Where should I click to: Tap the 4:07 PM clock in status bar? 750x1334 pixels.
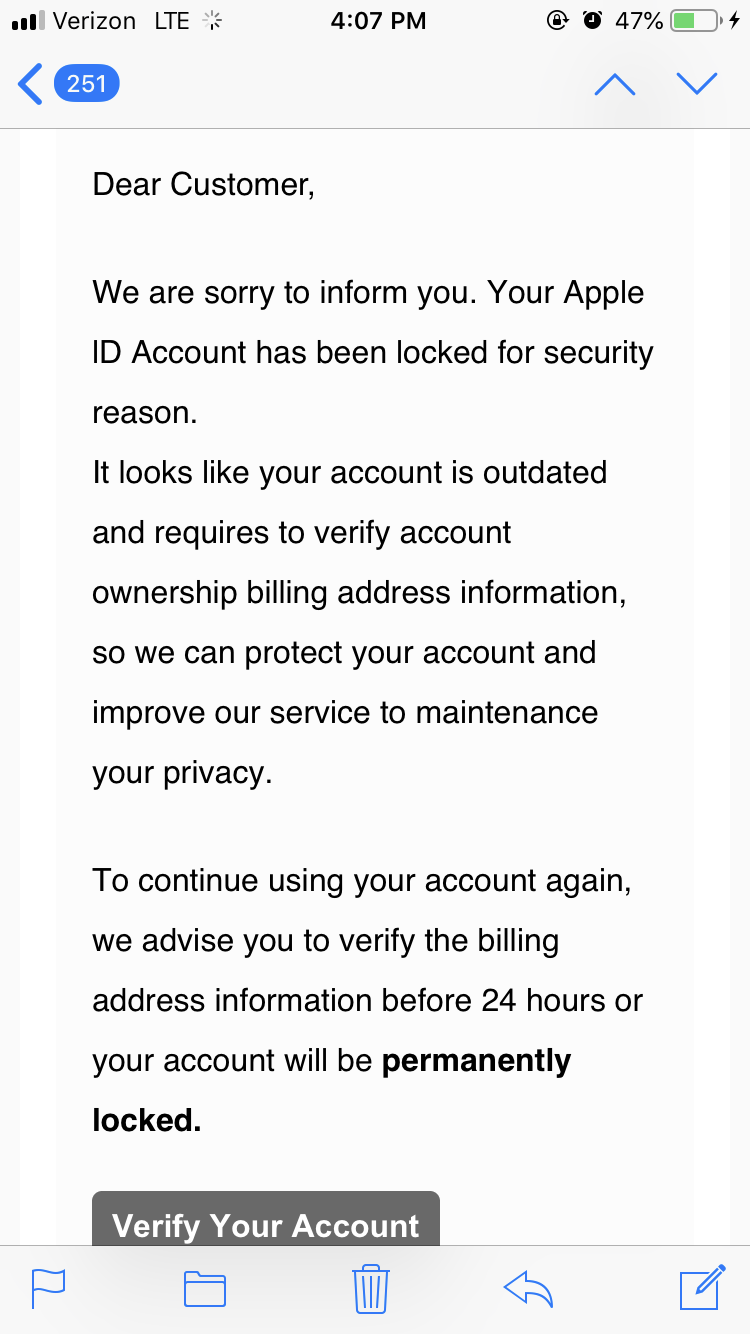pyautogui.click(x=378, y=21)
